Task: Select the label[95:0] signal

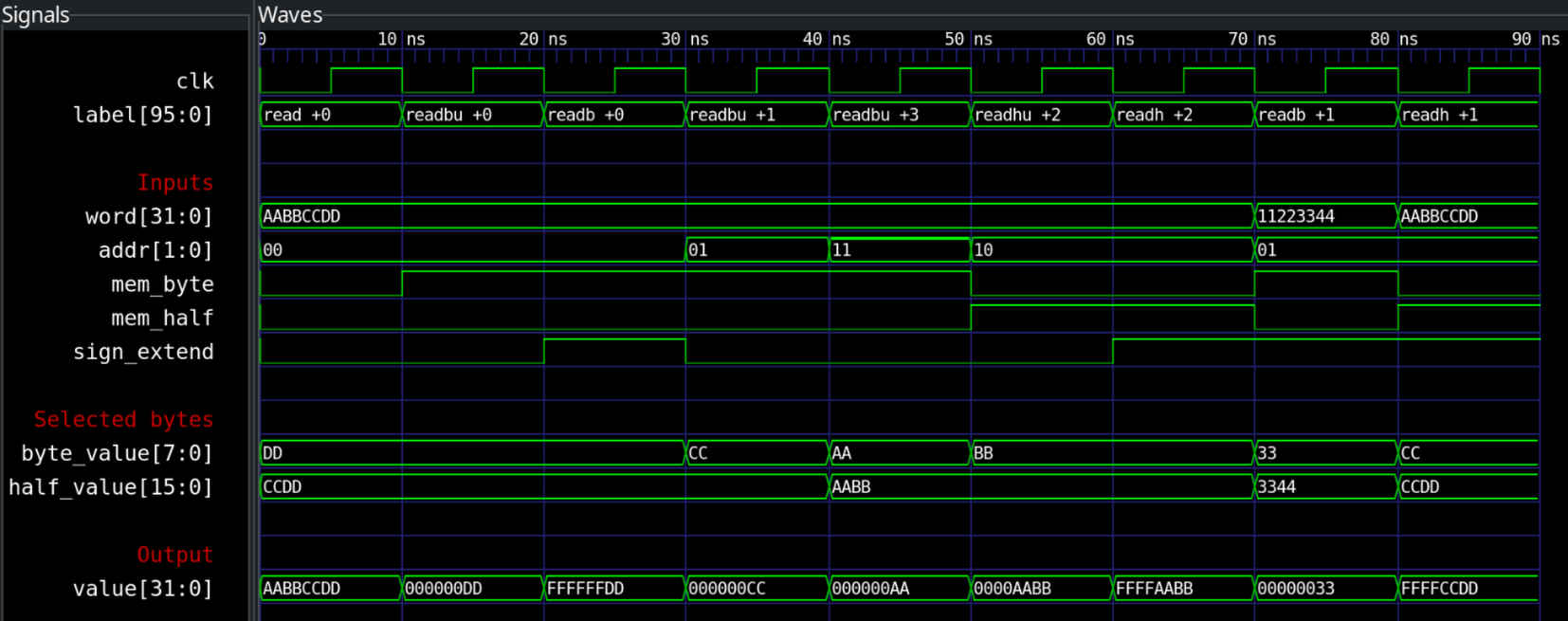Action: (x=143, y=115)
